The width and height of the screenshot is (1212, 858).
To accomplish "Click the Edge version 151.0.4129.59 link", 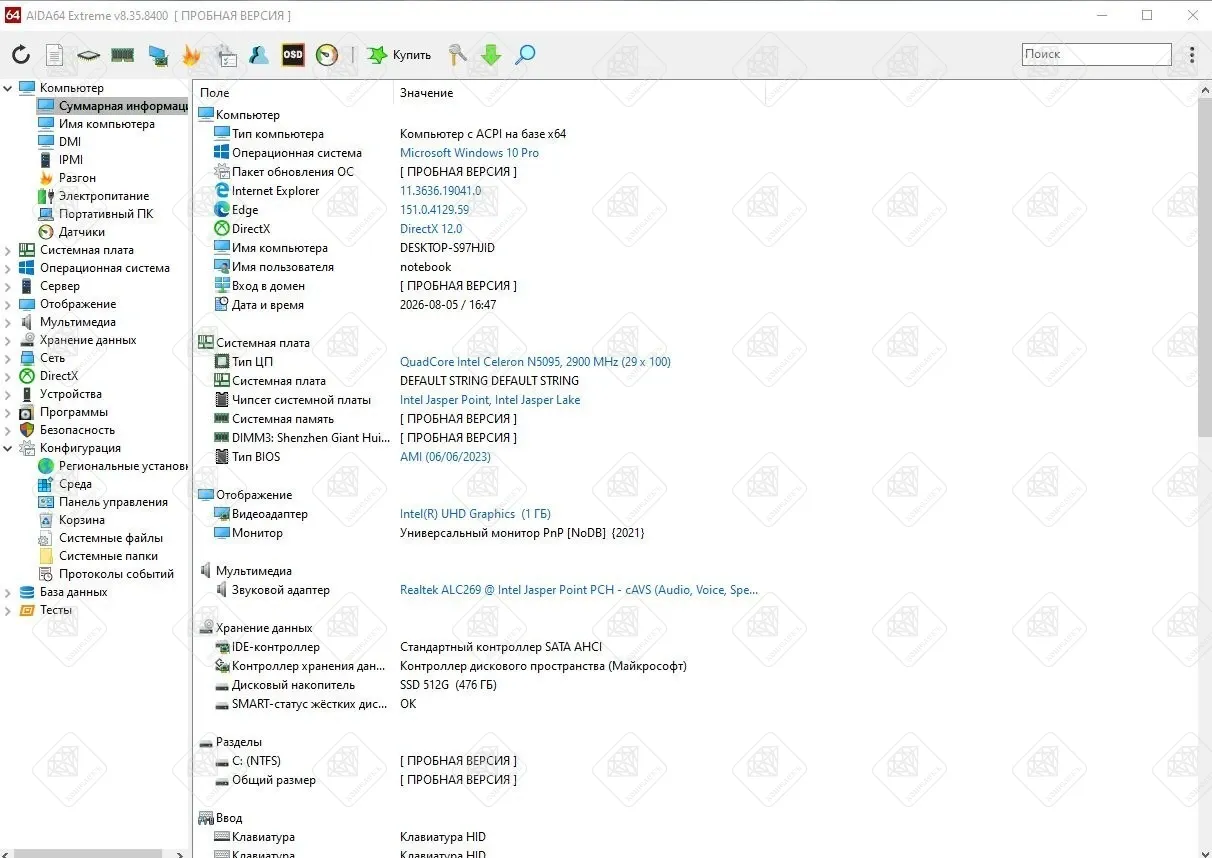I will point(434,210).
